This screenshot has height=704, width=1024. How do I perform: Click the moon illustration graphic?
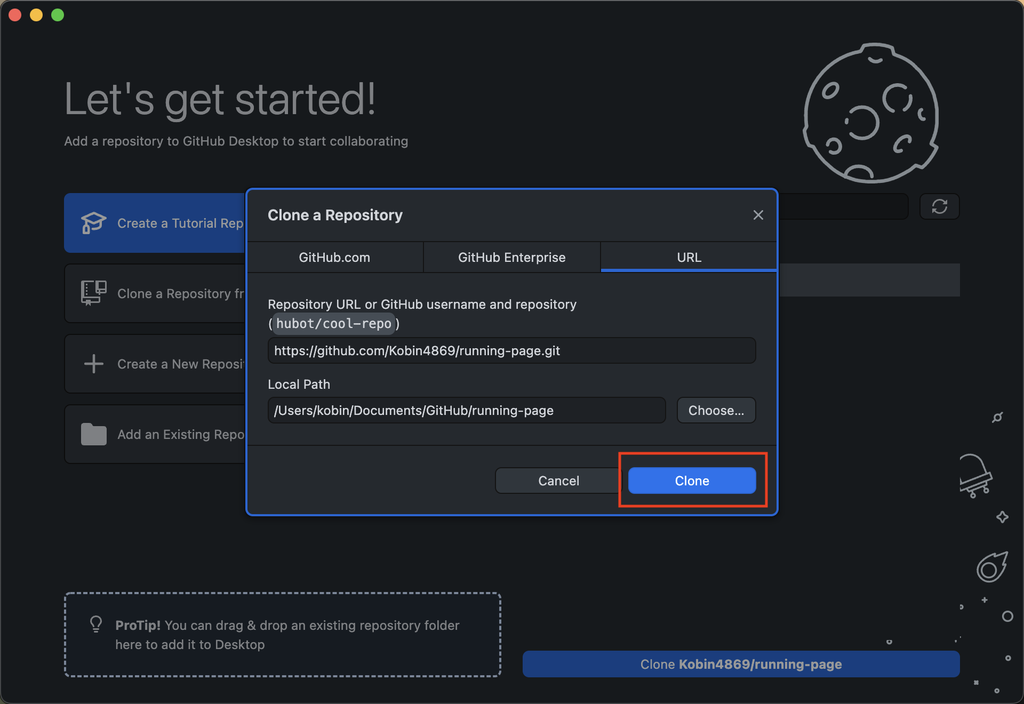pyautogui.click(x=871, y=113)
